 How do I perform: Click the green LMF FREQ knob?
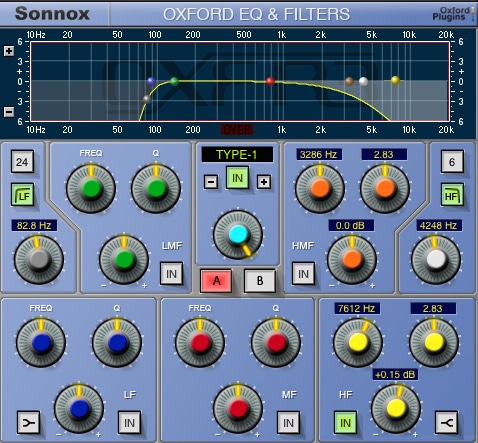[x=91, y=188]
